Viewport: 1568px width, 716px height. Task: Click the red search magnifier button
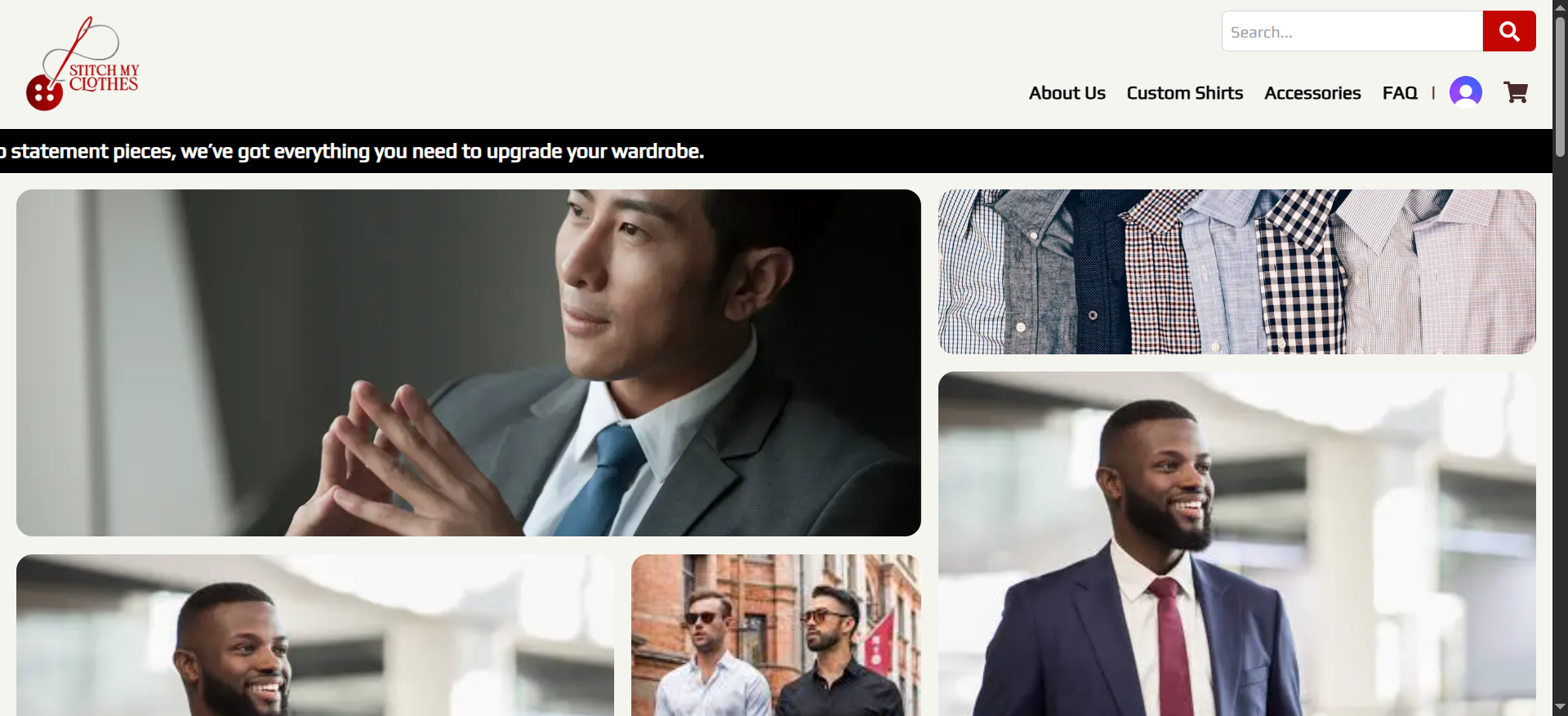(1508, 31)
